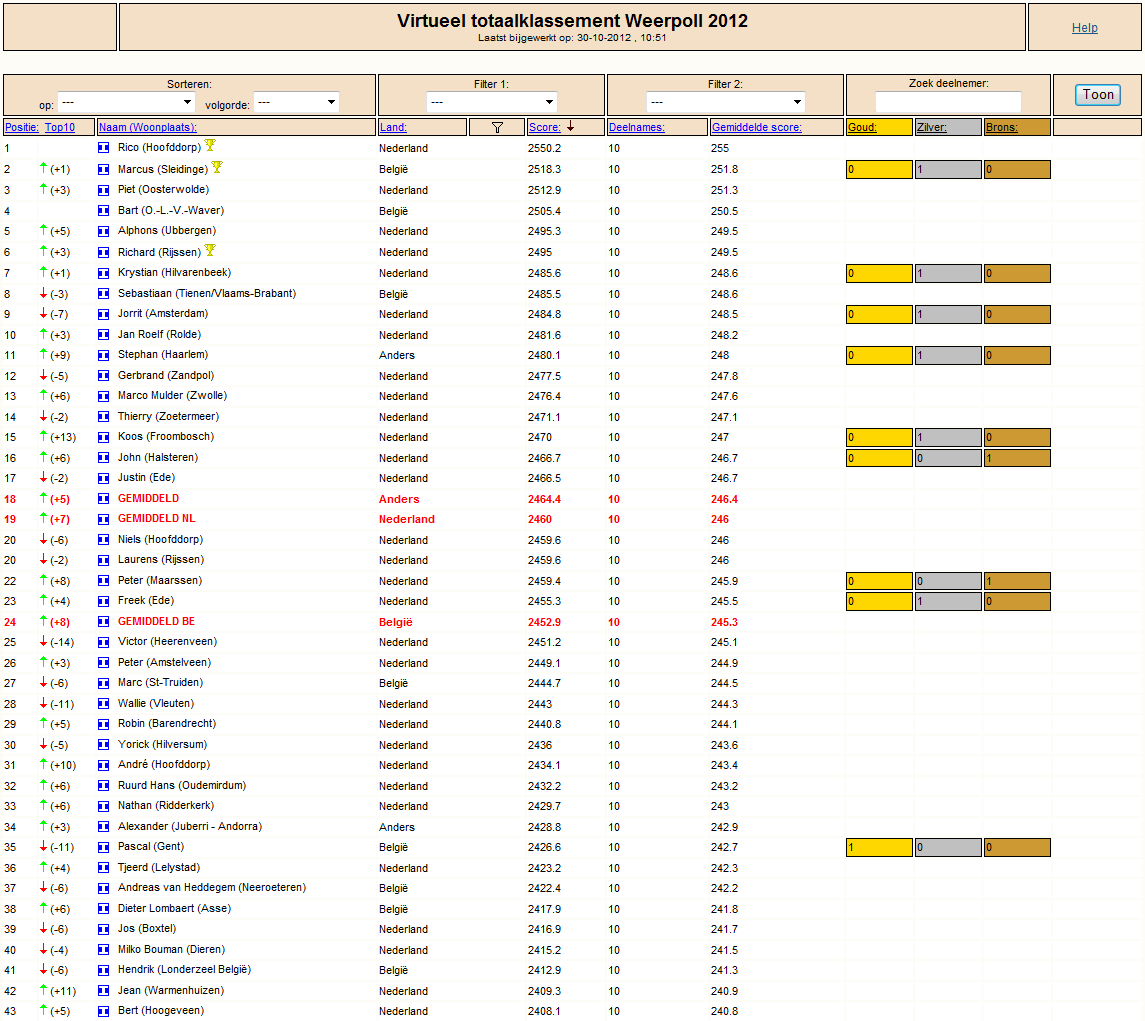Click the blue icon beside Victor (Heerenveen)
Screen dimensions: 1145x1021
click(104, 642)
